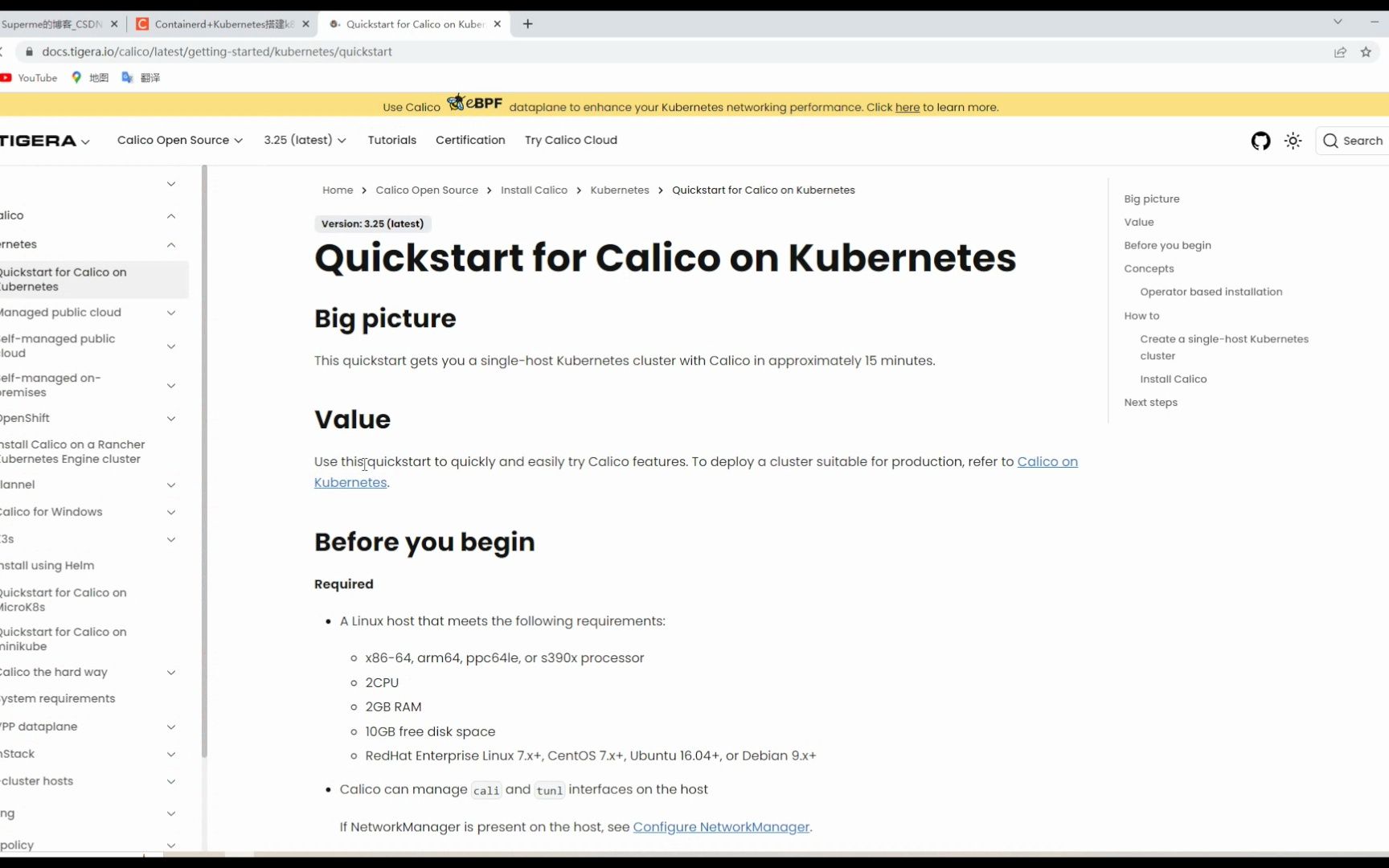Open a new browser tab with plus icon
Viewport: 1389px width, 868px height.
coord(527,24)
